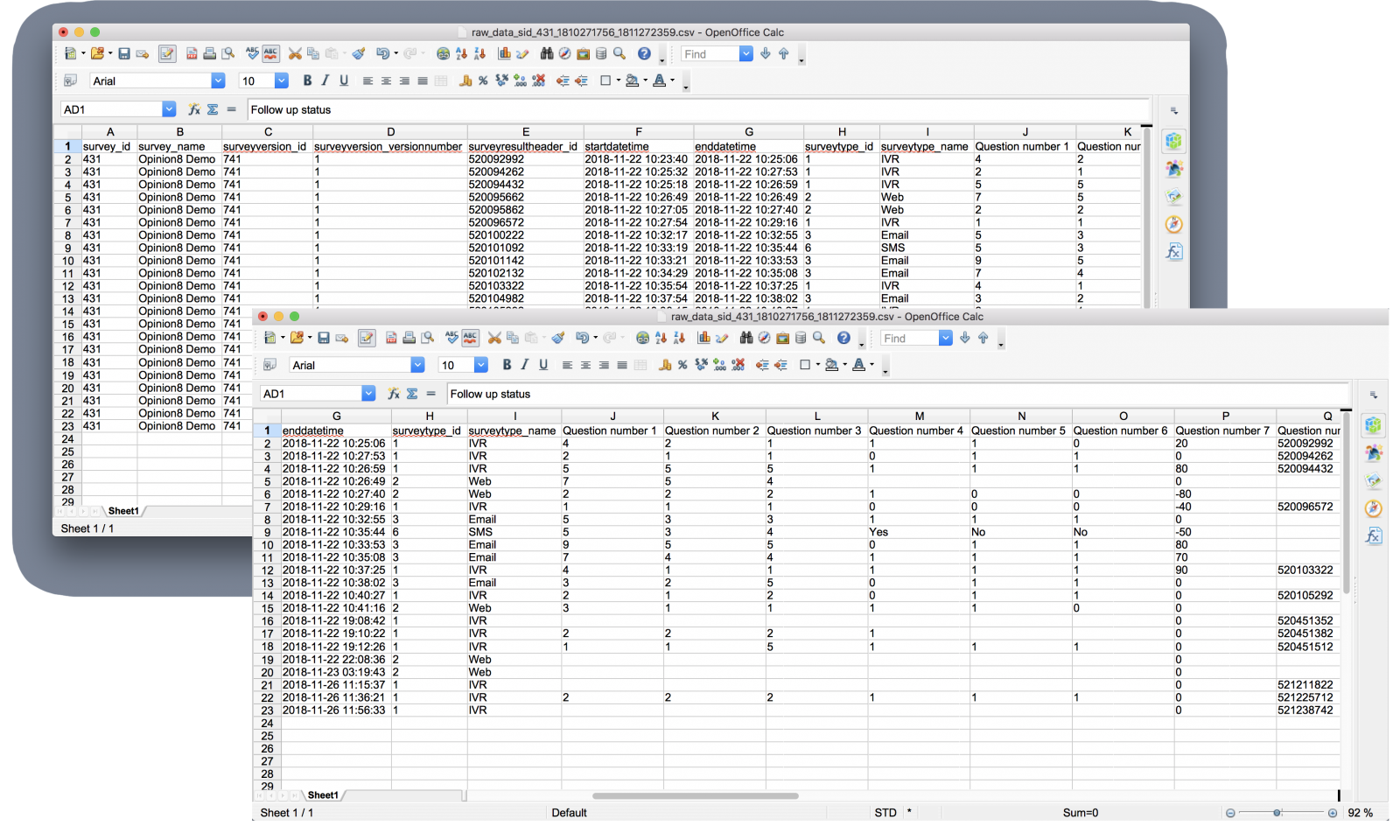
Task: Open Functions sidebar deck in front window
Action: point(1374,535)
